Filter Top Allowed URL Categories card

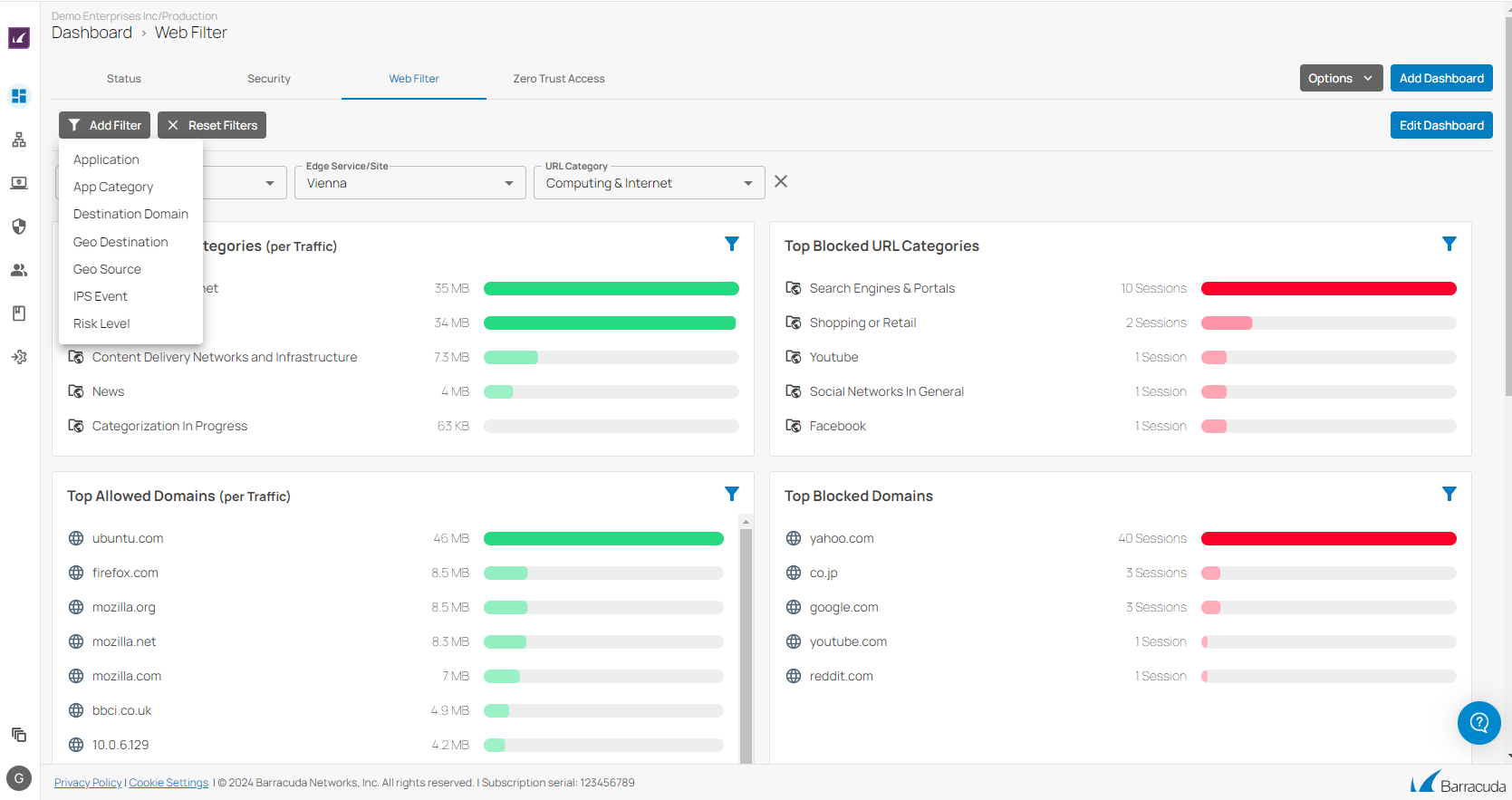tap(732, 244)
